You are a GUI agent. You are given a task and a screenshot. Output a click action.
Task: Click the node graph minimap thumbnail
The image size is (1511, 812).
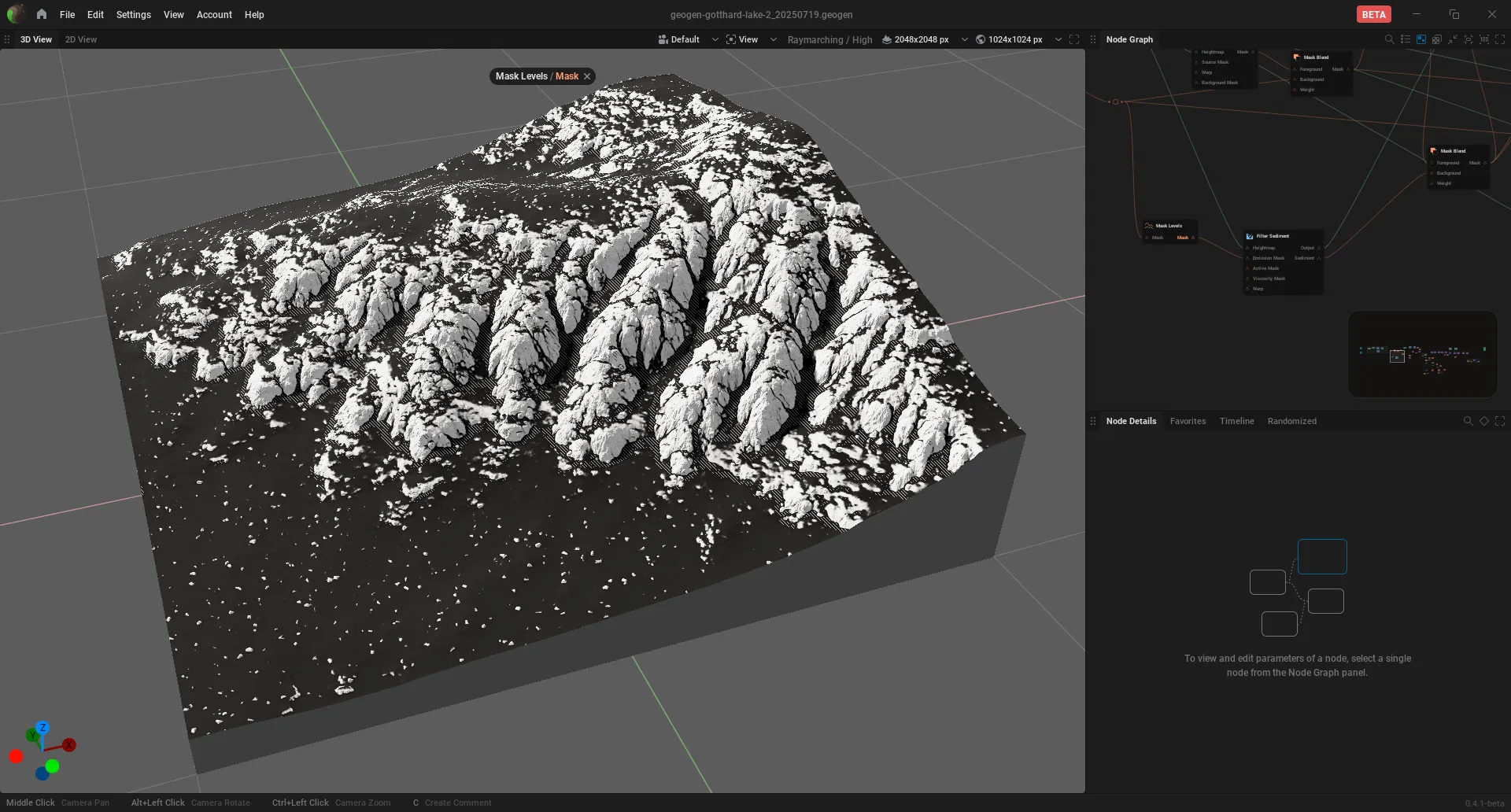(x=1422, y=354)
